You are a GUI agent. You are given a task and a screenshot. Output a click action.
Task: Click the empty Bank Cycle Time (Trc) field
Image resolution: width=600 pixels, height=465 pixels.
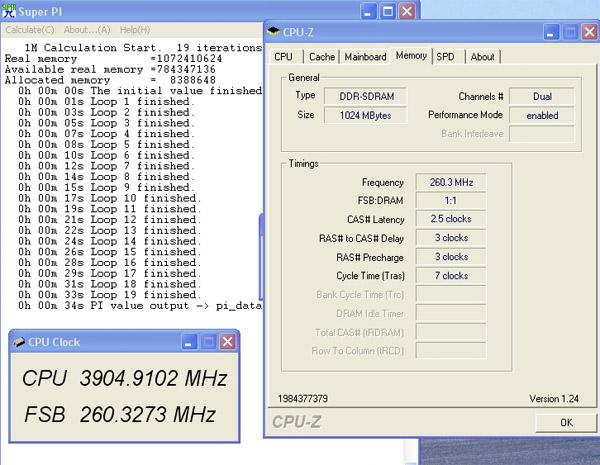tap(451, 294)
